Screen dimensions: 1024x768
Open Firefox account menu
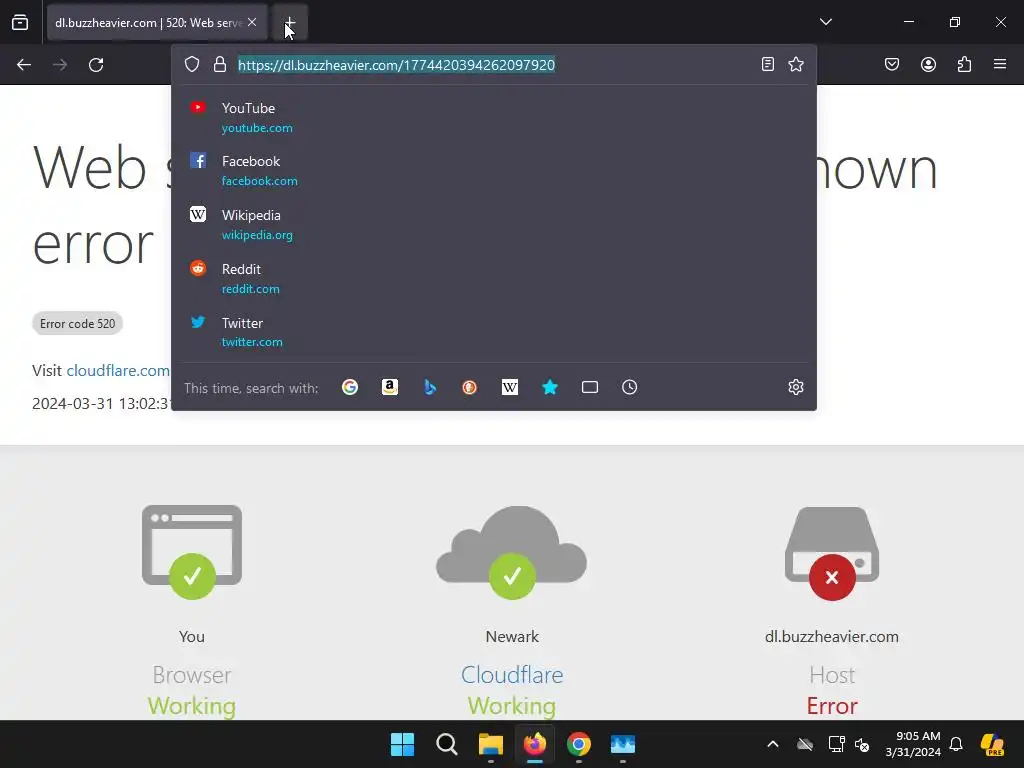[928, 64]
